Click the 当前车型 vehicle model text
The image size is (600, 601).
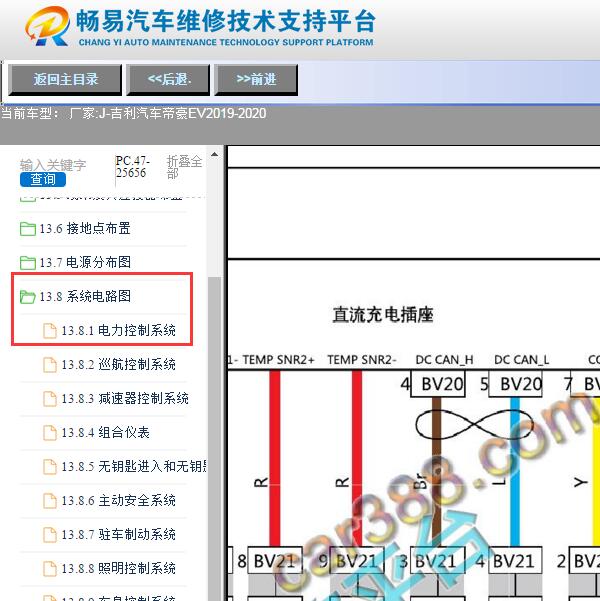pyautogui.click(x=133, y=113)
